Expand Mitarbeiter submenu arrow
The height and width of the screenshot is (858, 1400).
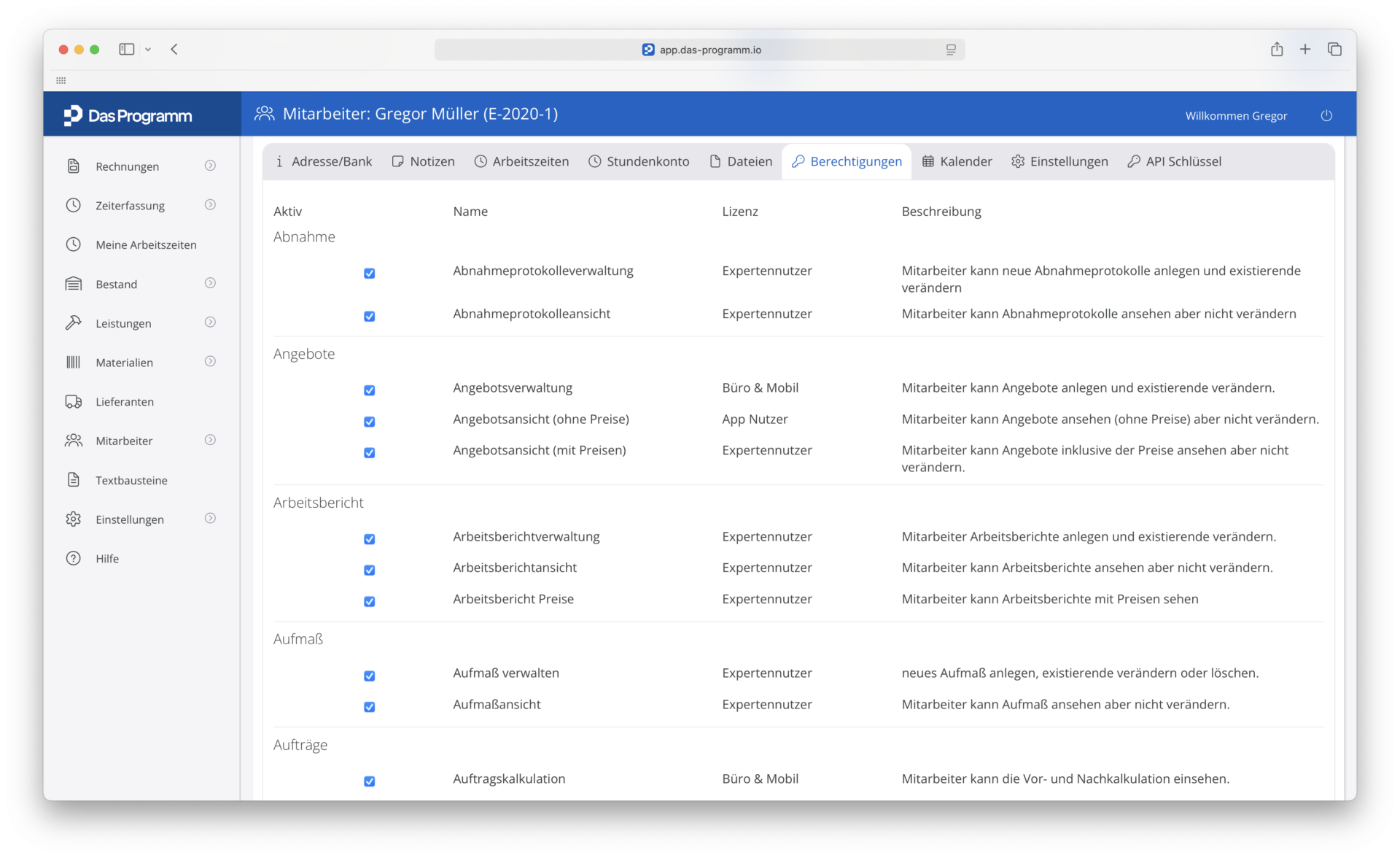coord(210,440)
